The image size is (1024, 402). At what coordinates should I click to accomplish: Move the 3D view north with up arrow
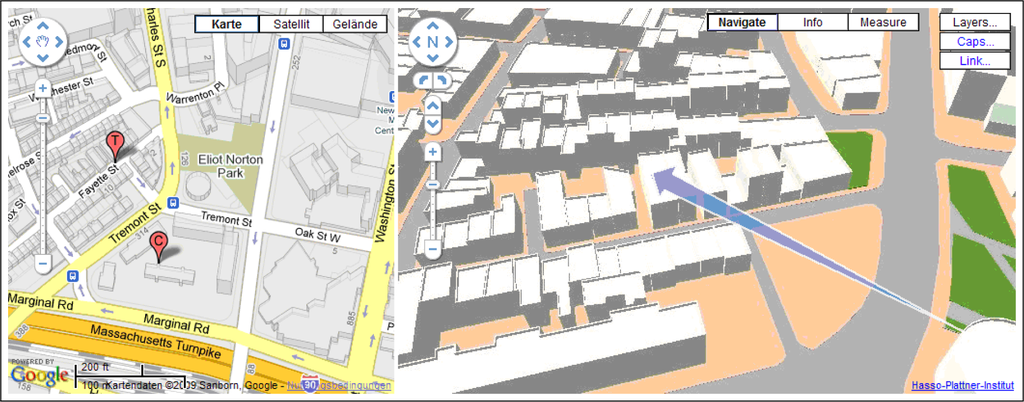click(432, 27)
